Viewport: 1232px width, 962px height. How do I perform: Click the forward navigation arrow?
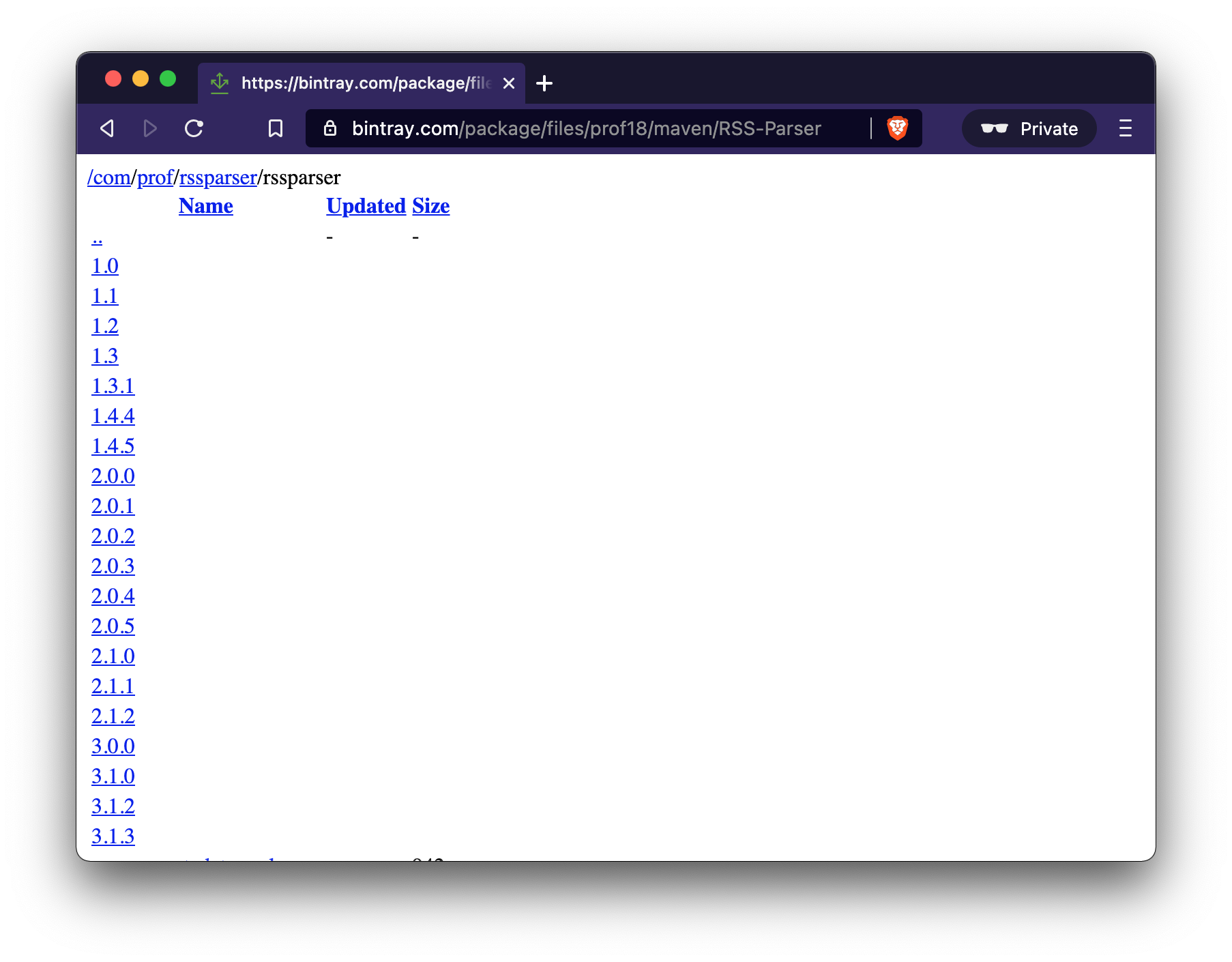[x=150, y=128]
